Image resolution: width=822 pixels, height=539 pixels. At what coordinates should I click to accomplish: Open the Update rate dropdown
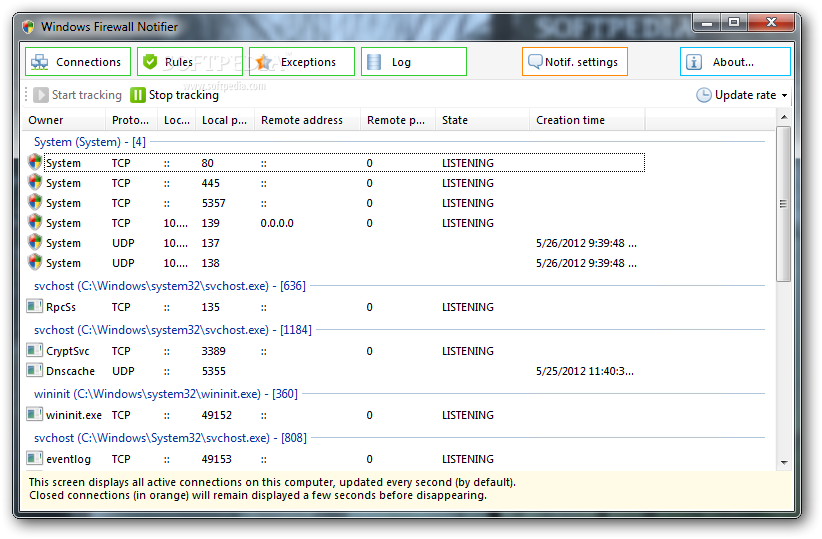point(741,95)
